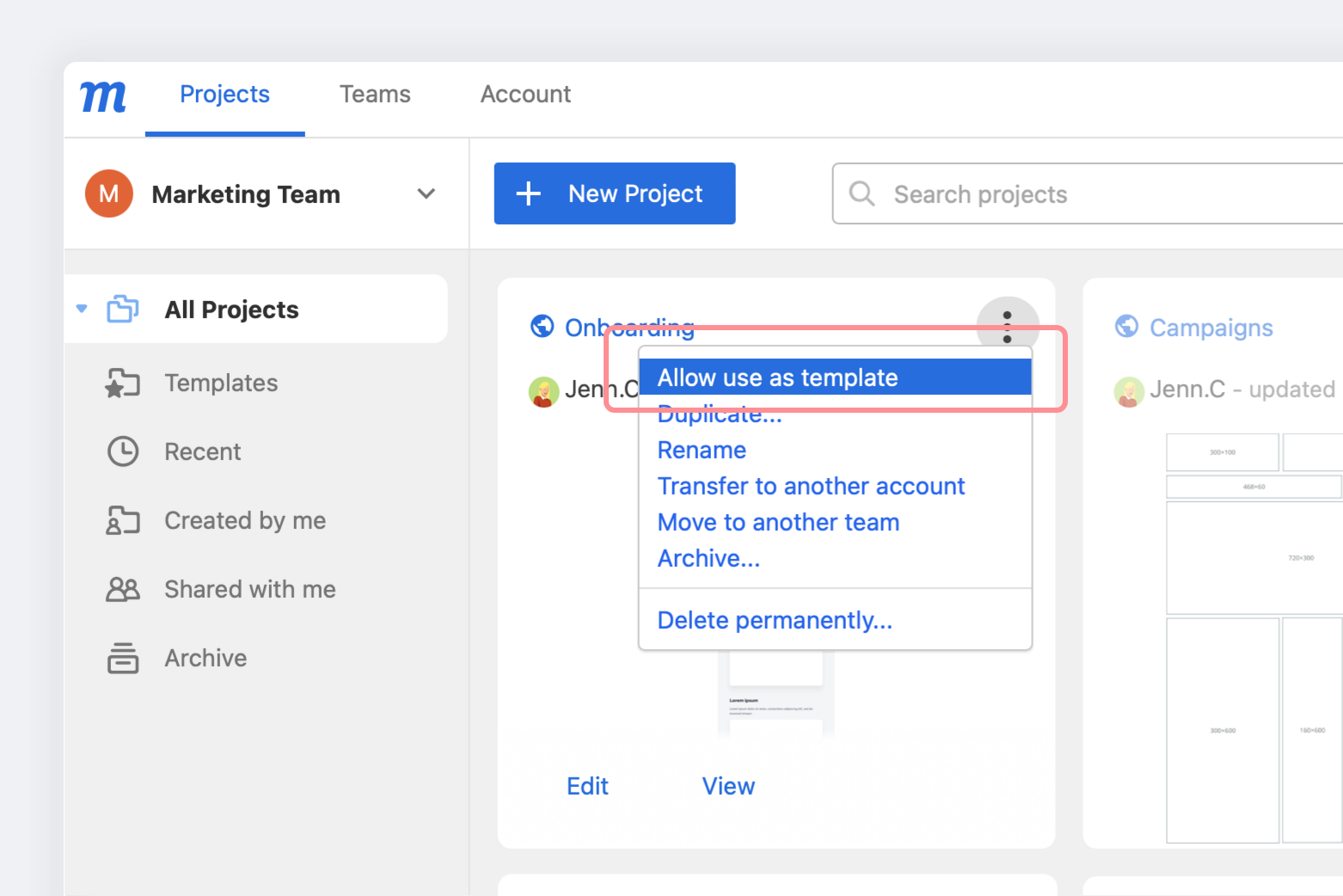Image resolution: width=1343 pixels, height=896 pixels.
Task: Click Jenn.C's avatar on the Campaigns card
Action: [1128, 391]
